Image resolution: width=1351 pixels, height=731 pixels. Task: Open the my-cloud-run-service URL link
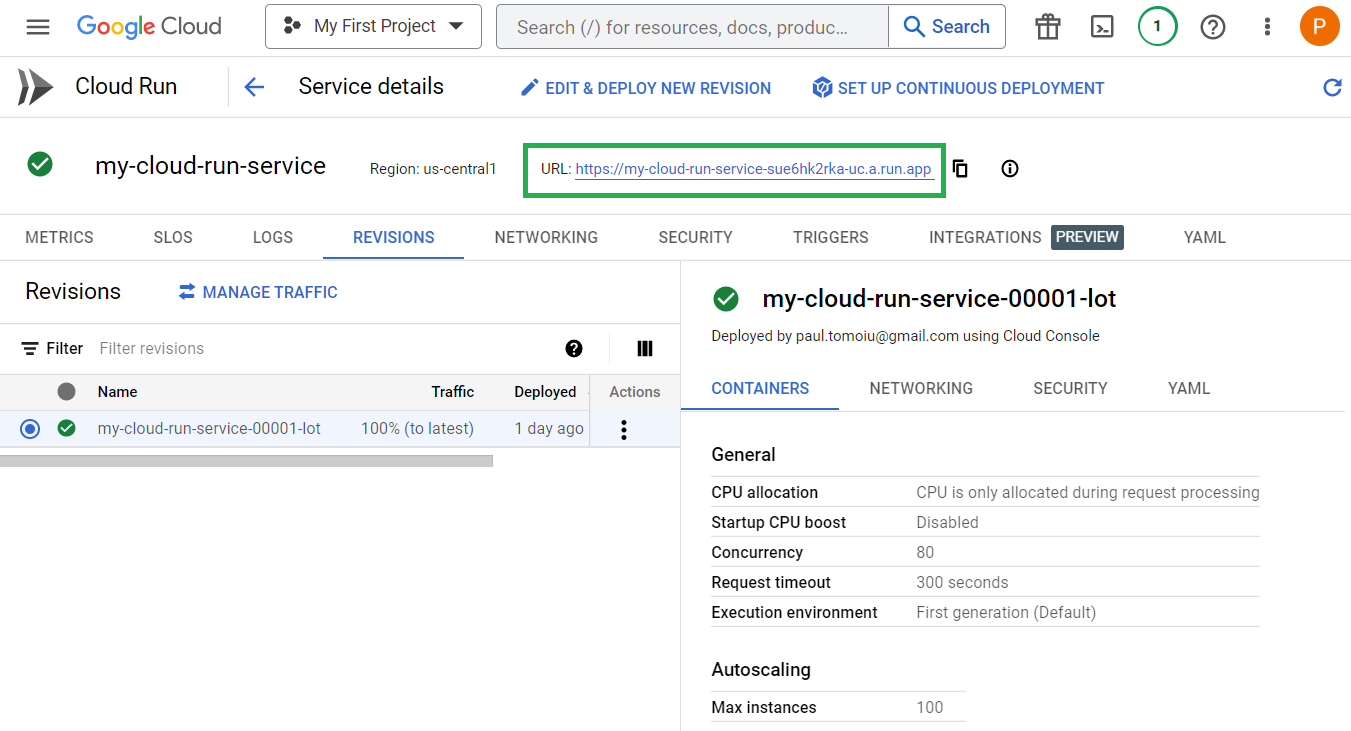point(753,169)
